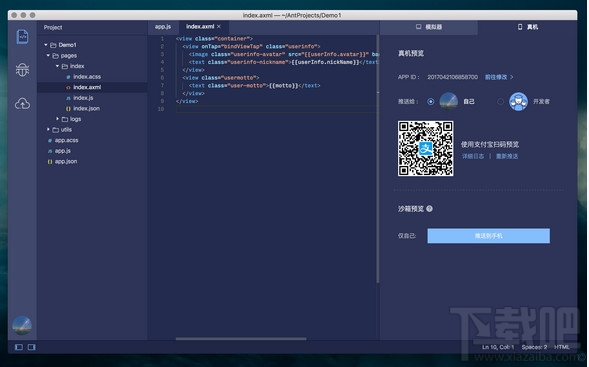
Task: Open the code editor sidebar icon
Action: [x=23, y=36]
